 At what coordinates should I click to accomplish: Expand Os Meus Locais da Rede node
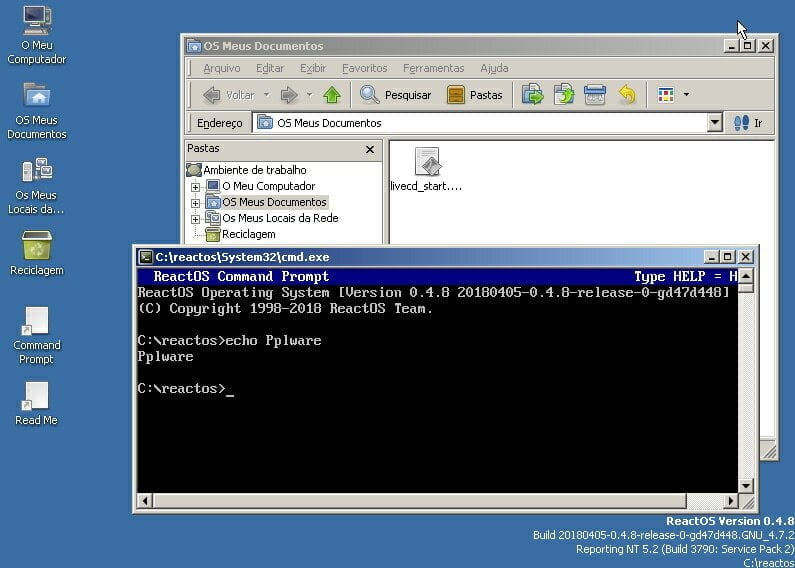[x=195, y=220]
